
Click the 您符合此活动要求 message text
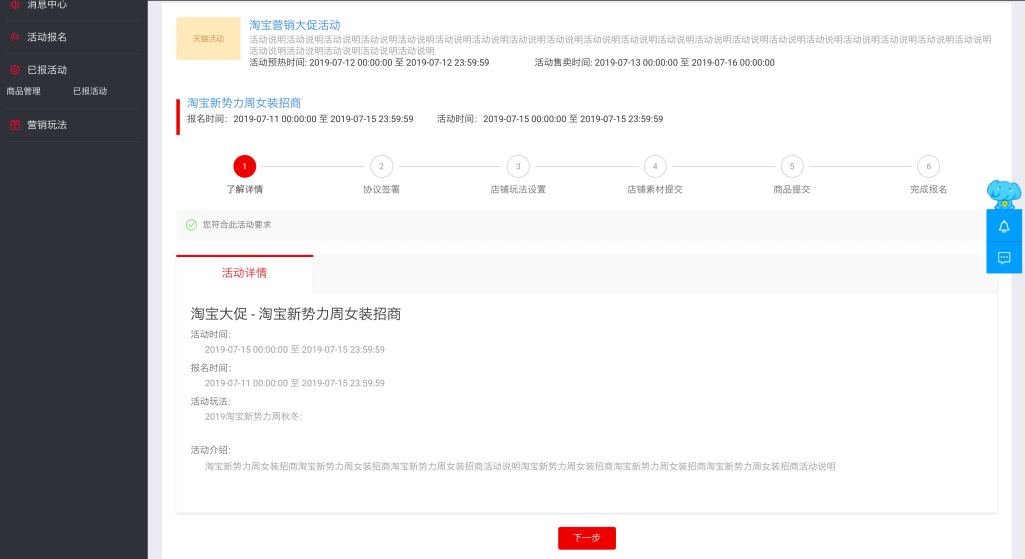coord(237,225)
